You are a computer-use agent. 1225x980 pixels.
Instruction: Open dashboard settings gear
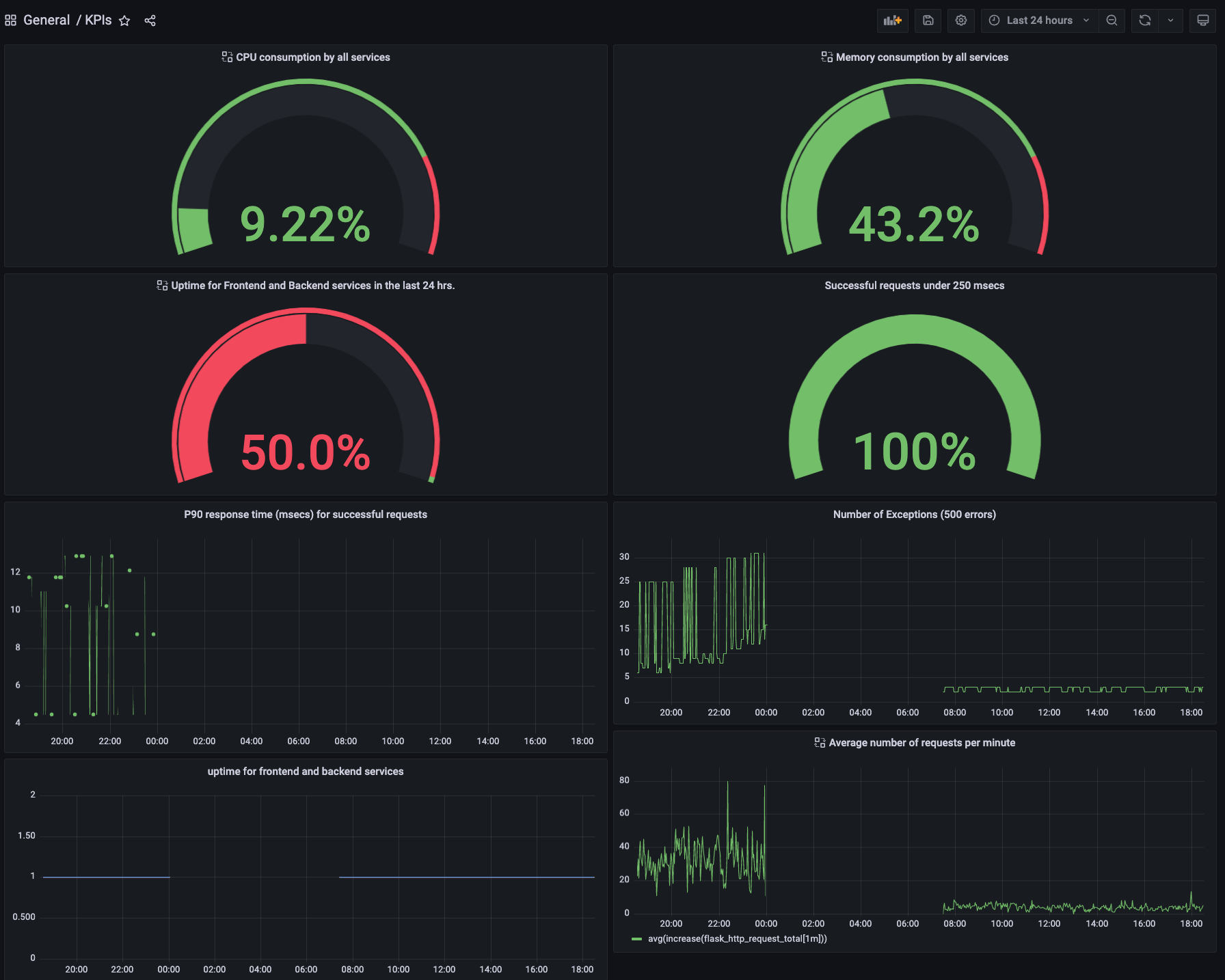point(961,21)
